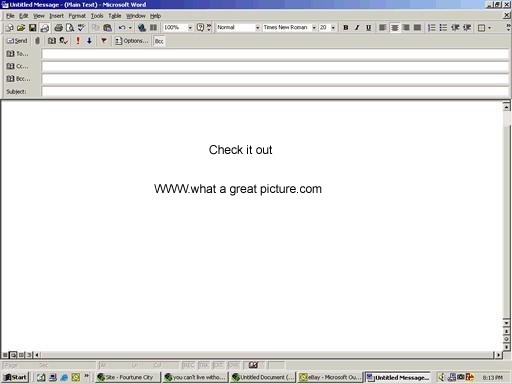
Task: Toggle the Bcc field button
Action: [159, 41]
